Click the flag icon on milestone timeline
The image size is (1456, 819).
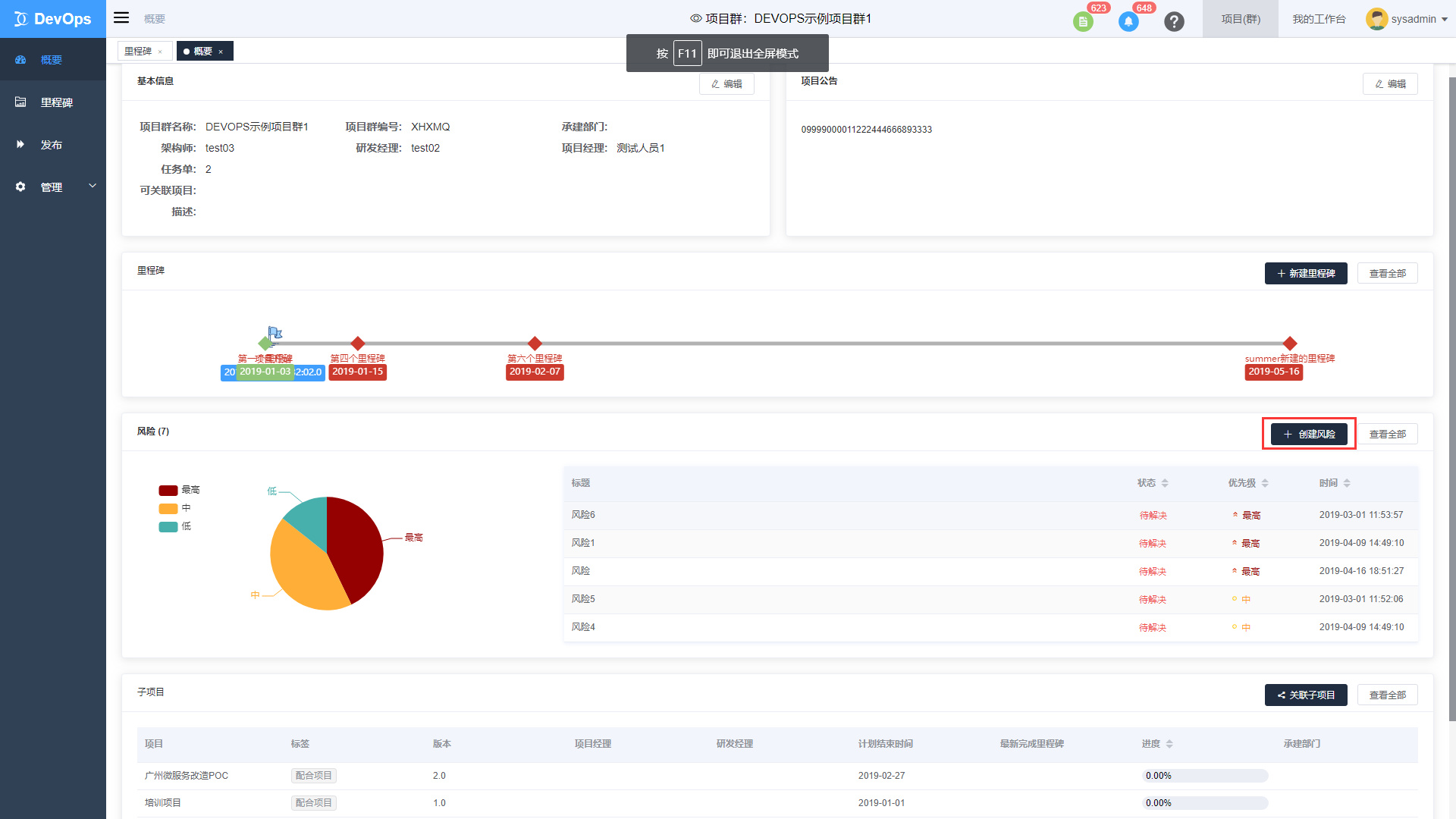(275, 333)
